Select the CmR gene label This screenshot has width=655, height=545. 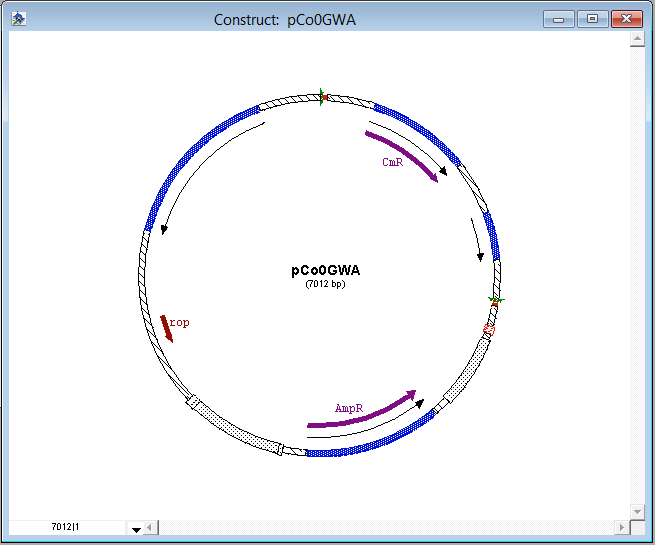(392, 162)
